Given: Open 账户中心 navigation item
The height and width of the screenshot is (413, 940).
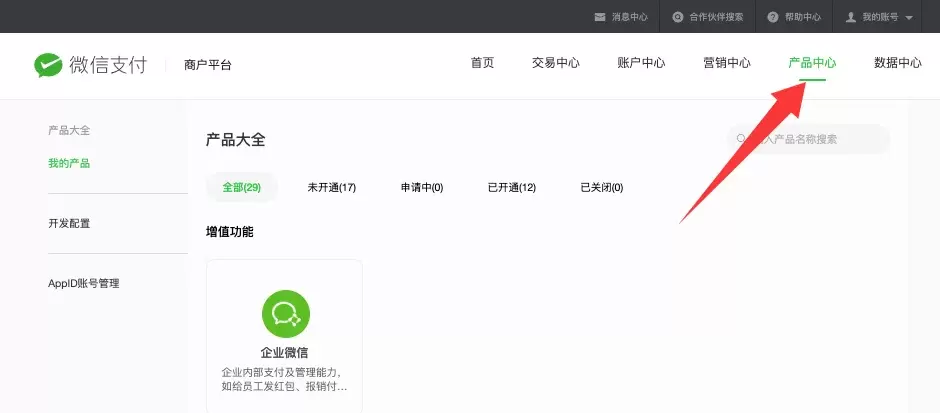Looking at the screenshot, I should [641, 63].
